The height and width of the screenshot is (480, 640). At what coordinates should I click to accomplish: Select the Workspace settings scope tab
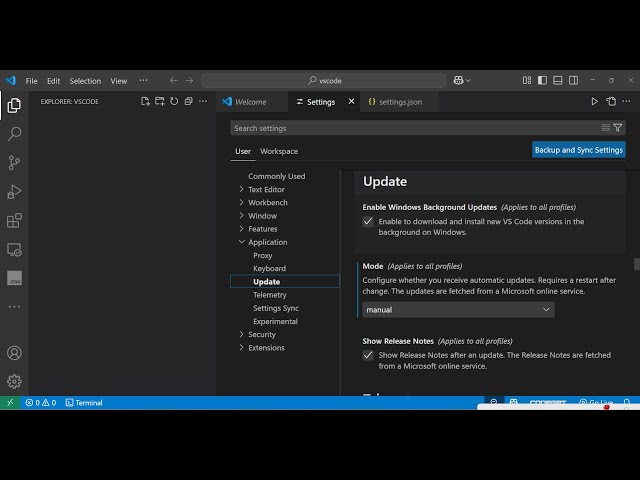point(279,151)
